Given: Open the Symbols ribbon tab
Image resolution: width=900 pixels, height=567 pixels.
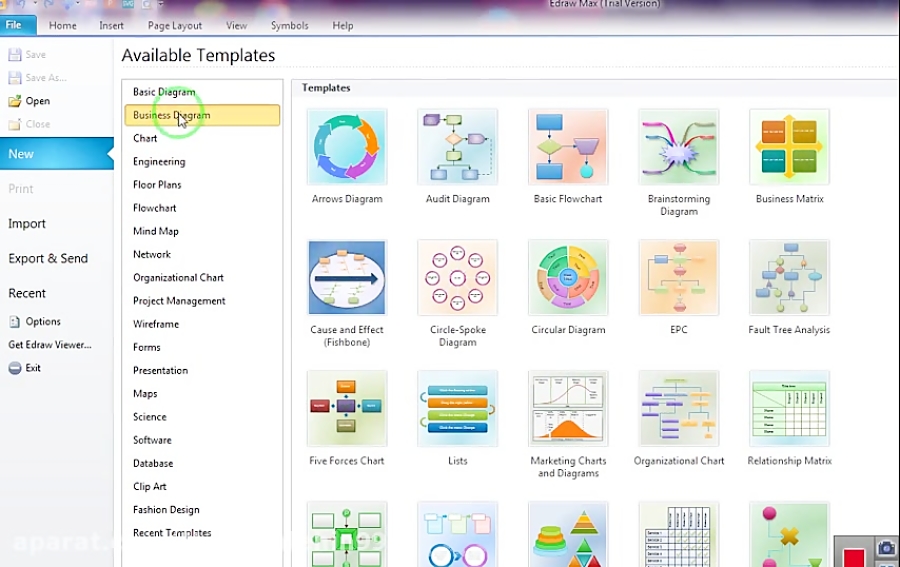Looking at the screenshot, I should tap(289, 25).
